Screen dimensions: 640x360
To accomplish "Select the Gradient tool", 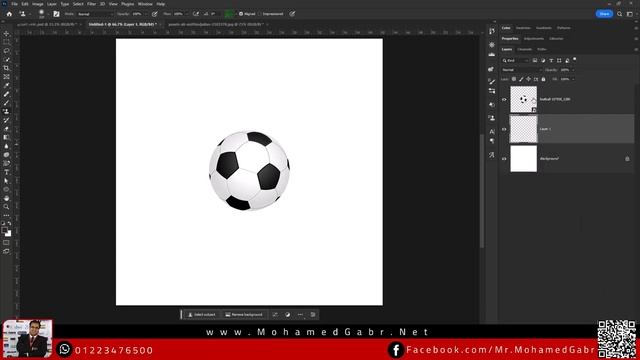I will 6,138.
